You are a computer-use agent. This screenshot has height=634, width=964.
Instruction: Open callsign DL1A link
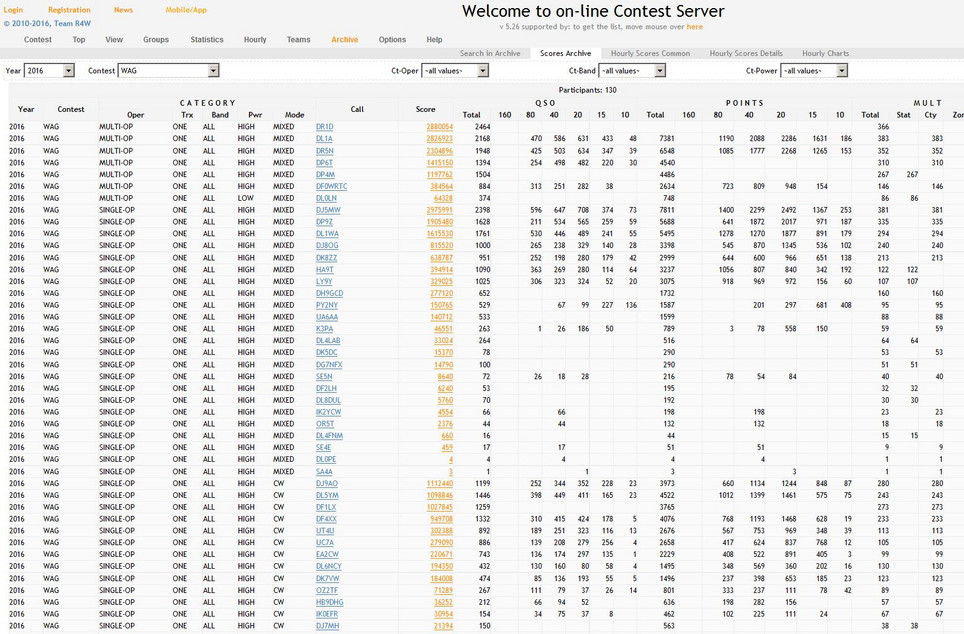(324, 138)
